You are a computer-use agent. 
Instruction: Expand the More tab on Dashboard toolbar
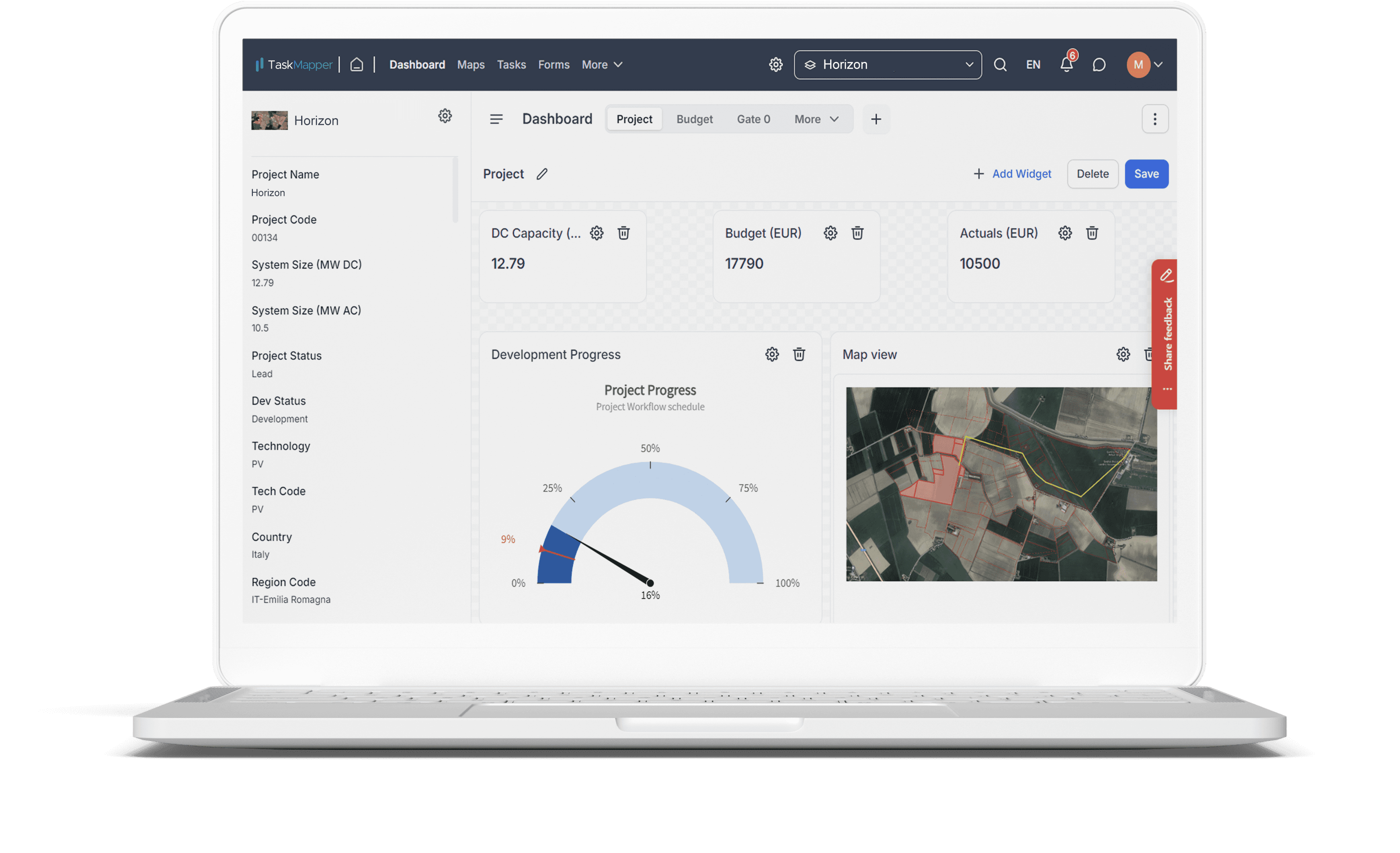pos(814,118)
